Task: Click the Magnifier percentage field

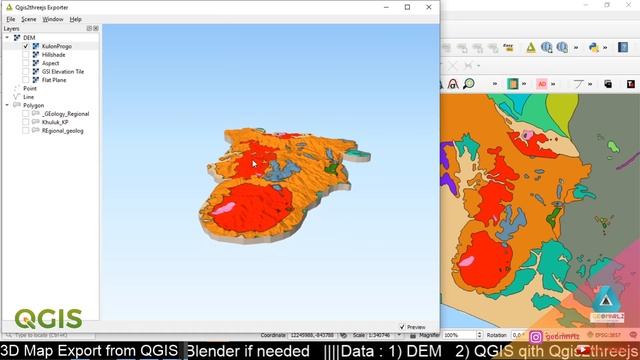Action: pyautogui.click(x=459, y=335)
